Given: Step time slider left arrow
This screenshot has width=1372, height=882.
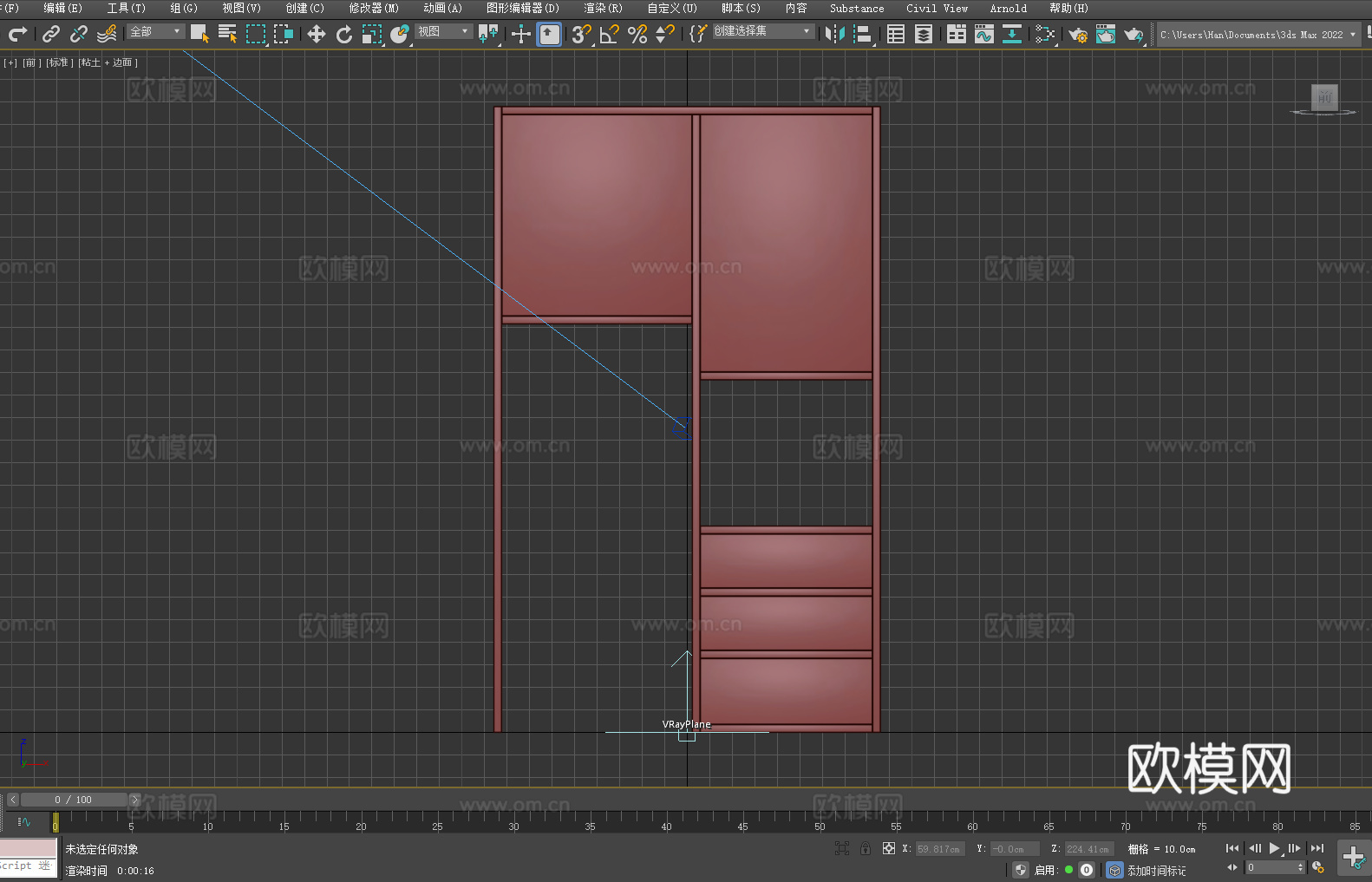Looking at the screenshot, I should (x=13, y=800).
